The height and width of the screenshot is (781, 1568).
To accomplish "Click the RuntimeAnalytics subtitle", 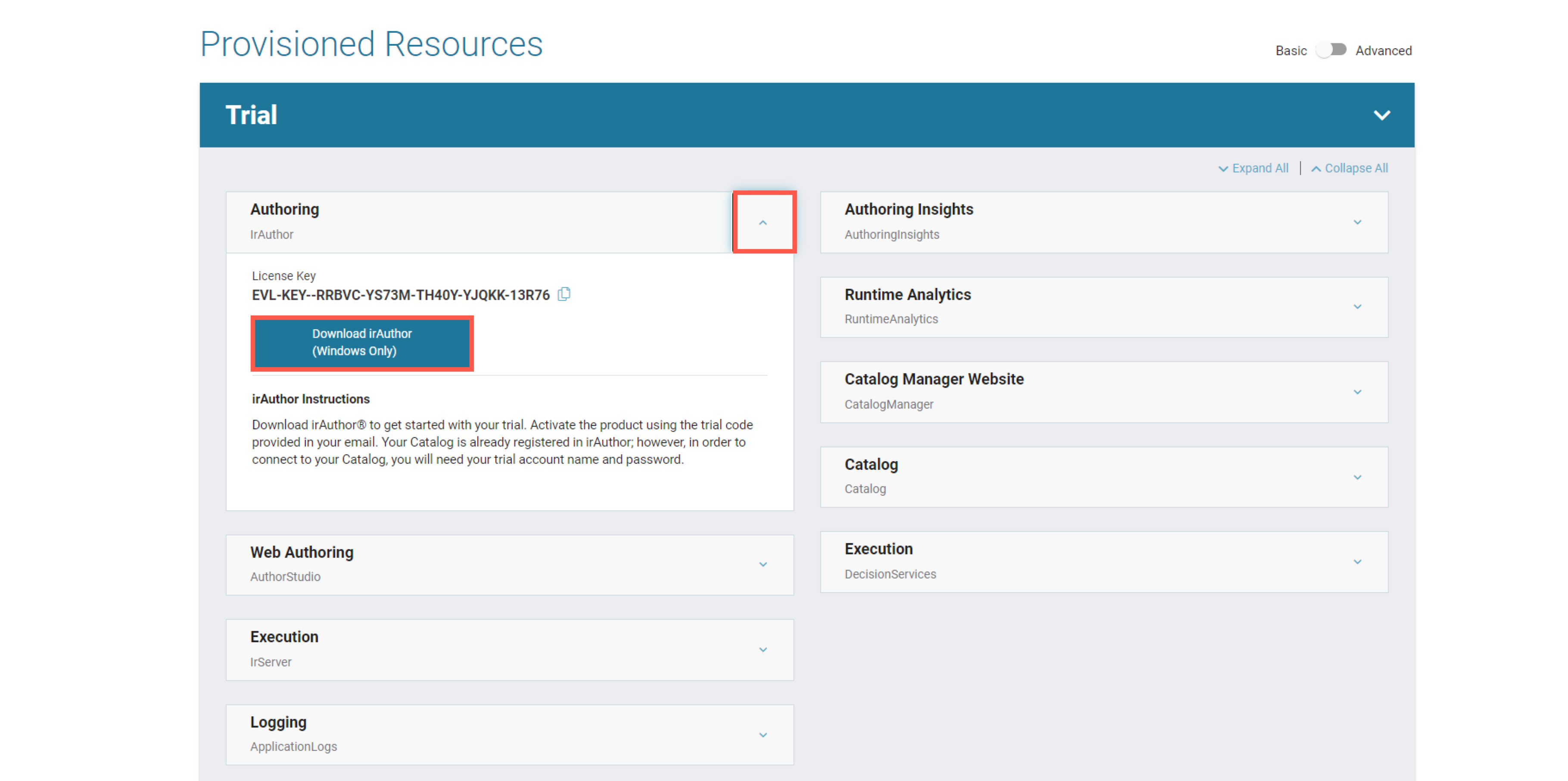I will pyautogui.click(x=891, y=319).
